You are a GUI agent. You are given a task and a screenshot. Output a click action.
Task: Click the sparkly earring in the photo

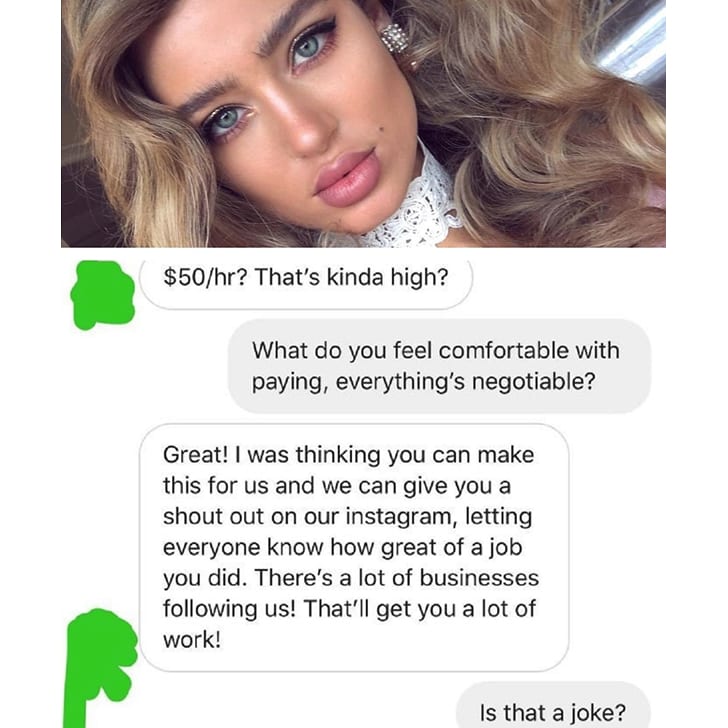coord(394,37)
